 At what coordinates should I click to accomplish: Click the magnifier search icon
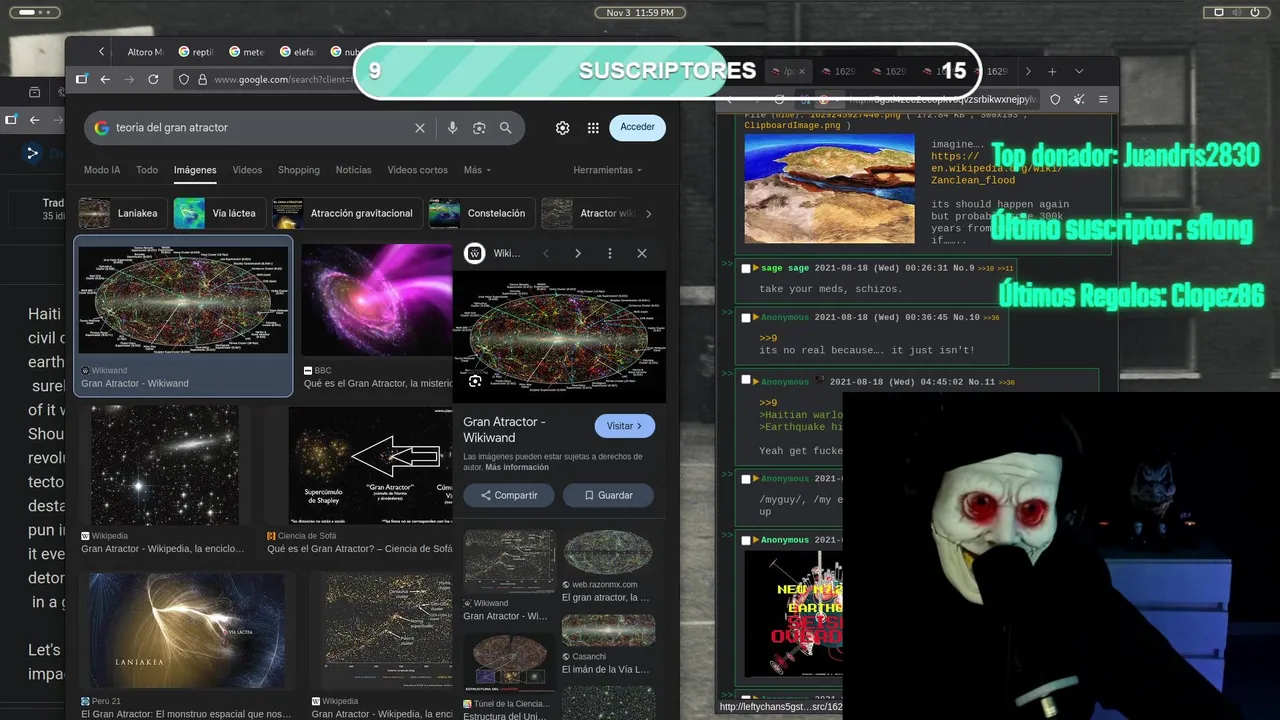pyautogui.click(x=506, y=128)
